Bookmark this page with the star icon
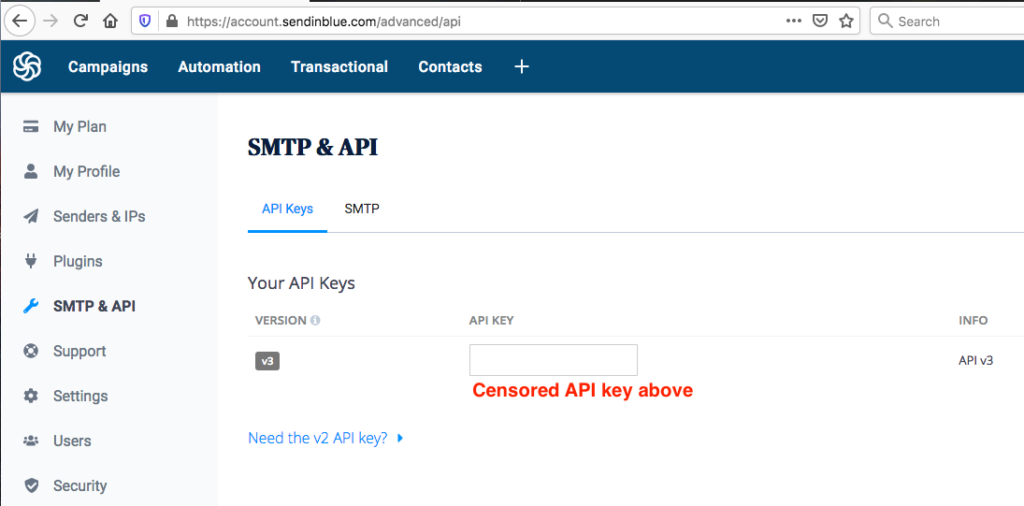The height and width of the screenshot is (506, 1024). 846,20
